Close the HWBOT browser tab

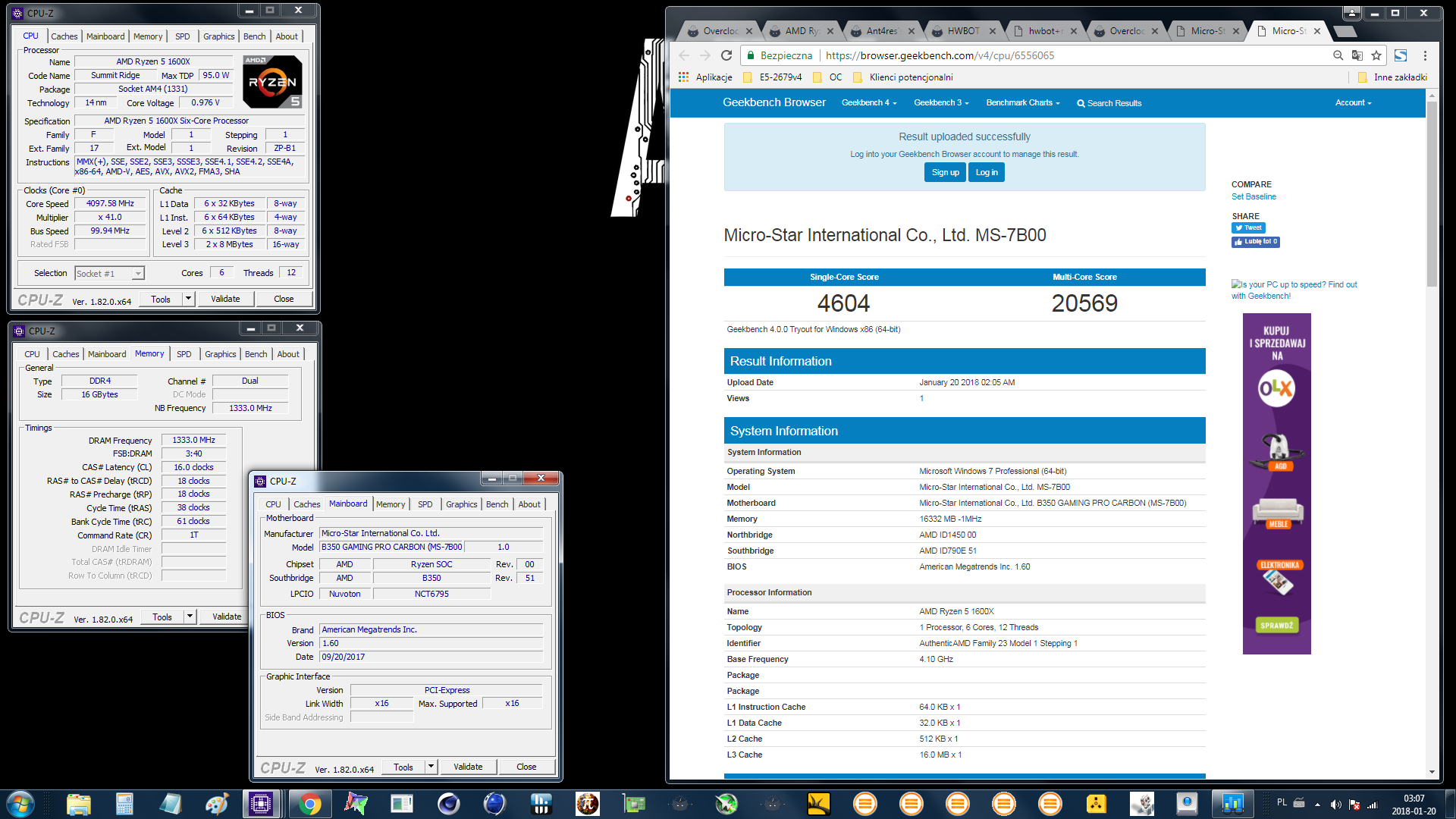(992, 31)
